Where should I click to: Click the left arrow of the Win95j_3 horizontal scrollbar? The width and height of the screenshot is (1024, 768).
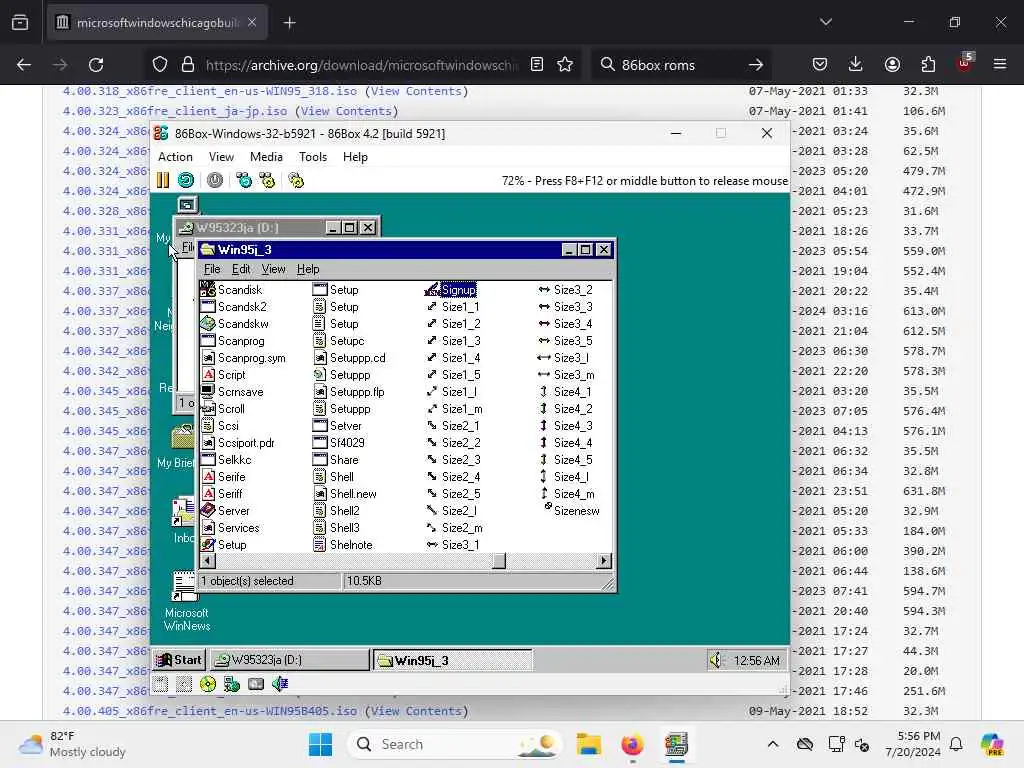pos(207,560)
